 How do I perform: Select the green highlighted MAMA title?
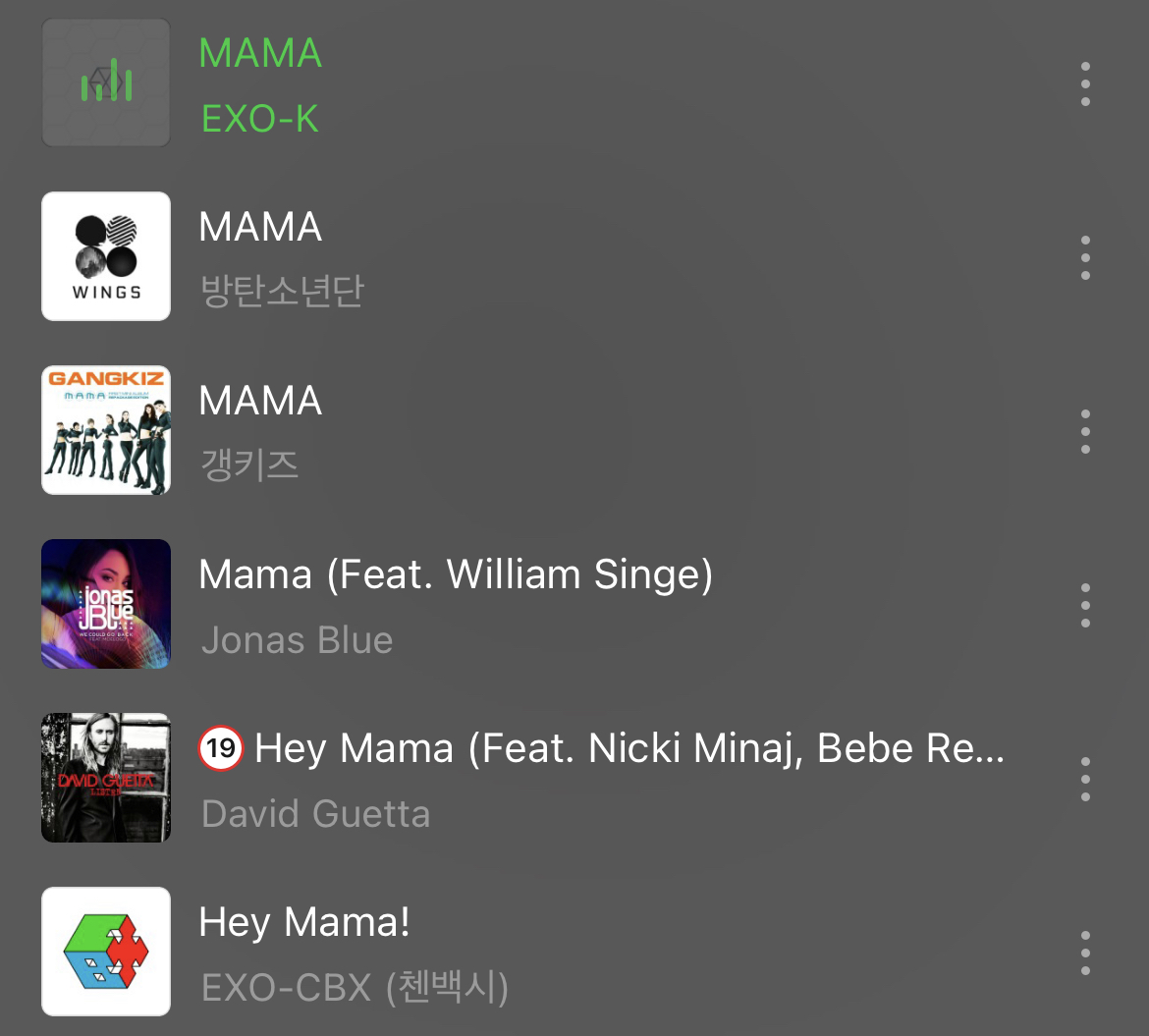pyautogui.click(x=260, y=53)
